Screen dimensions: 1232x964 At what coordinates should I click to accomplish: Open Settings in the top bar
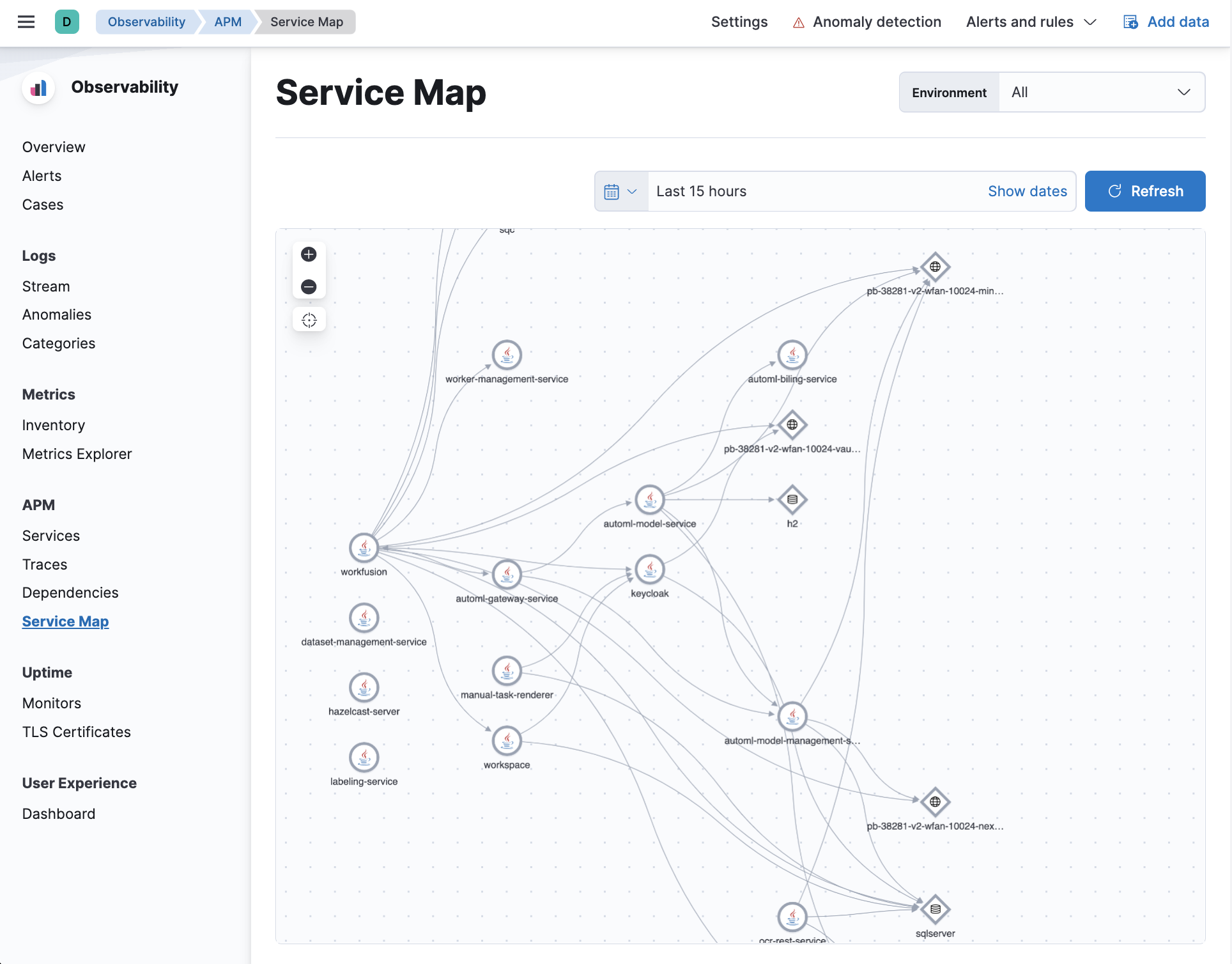click(739, 22)
